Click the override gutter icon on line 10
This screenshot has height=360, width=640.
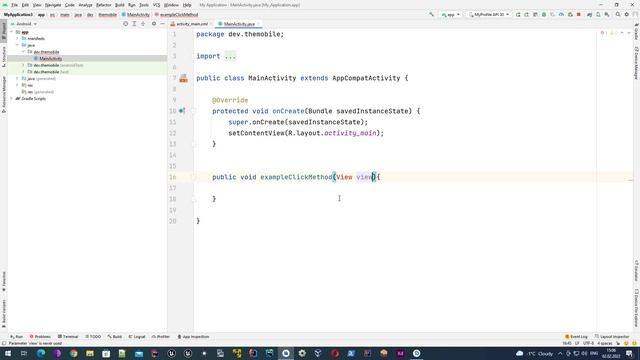(182, 111)
